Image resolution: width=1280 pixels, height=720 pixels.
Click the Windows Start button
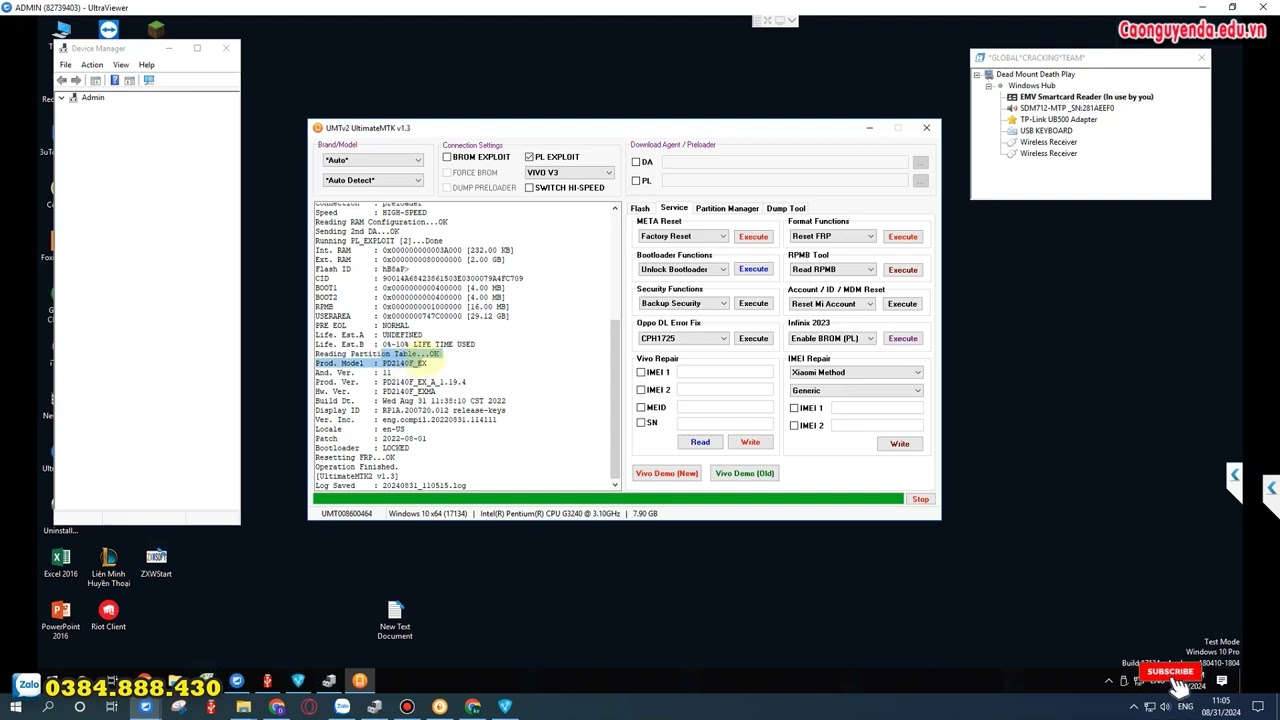pos(15,707)
